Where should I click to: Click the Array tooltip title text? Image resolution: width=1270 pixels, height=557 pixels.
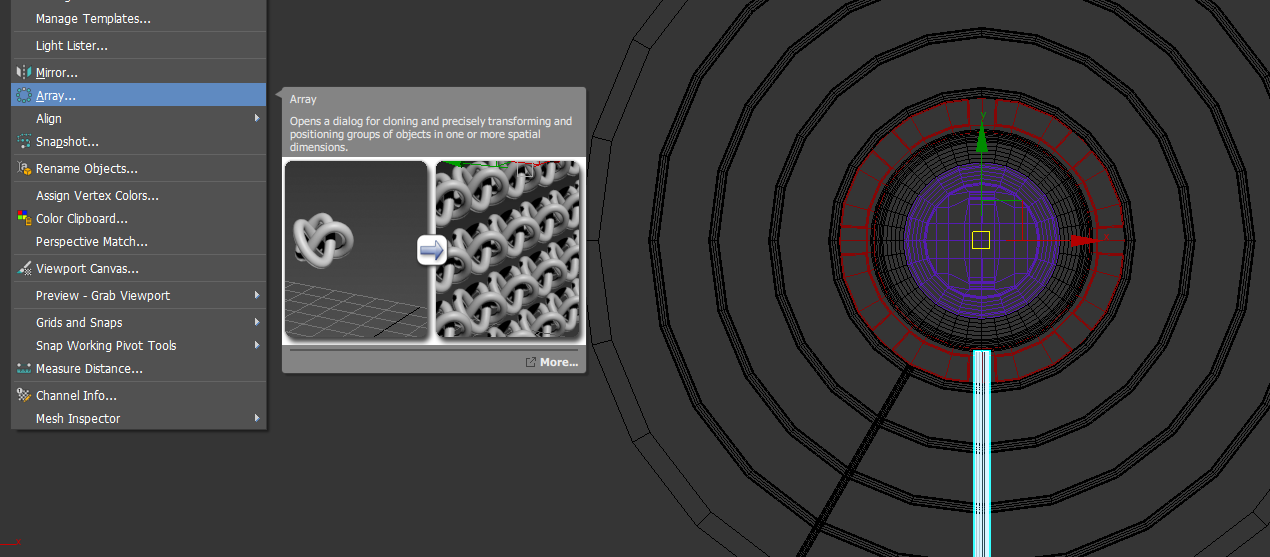pos(303,99)
